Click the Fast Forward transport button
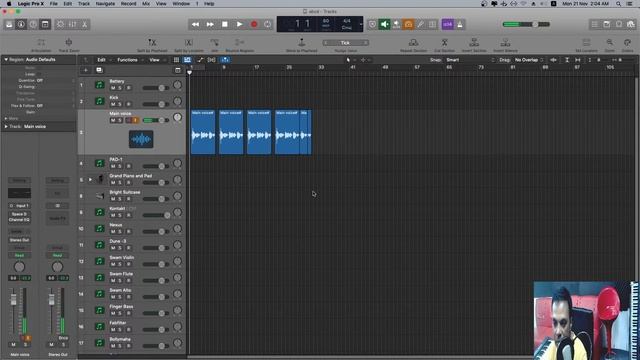The width and height of the screenshot is (640, 360). 210,24
